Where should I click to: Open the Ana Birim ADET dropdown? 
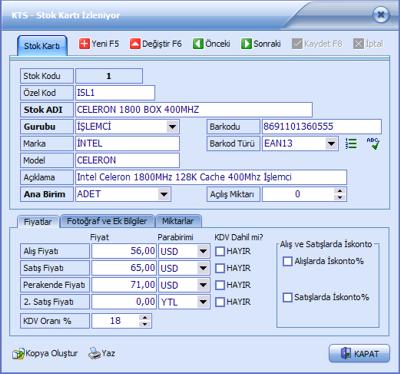164,194
